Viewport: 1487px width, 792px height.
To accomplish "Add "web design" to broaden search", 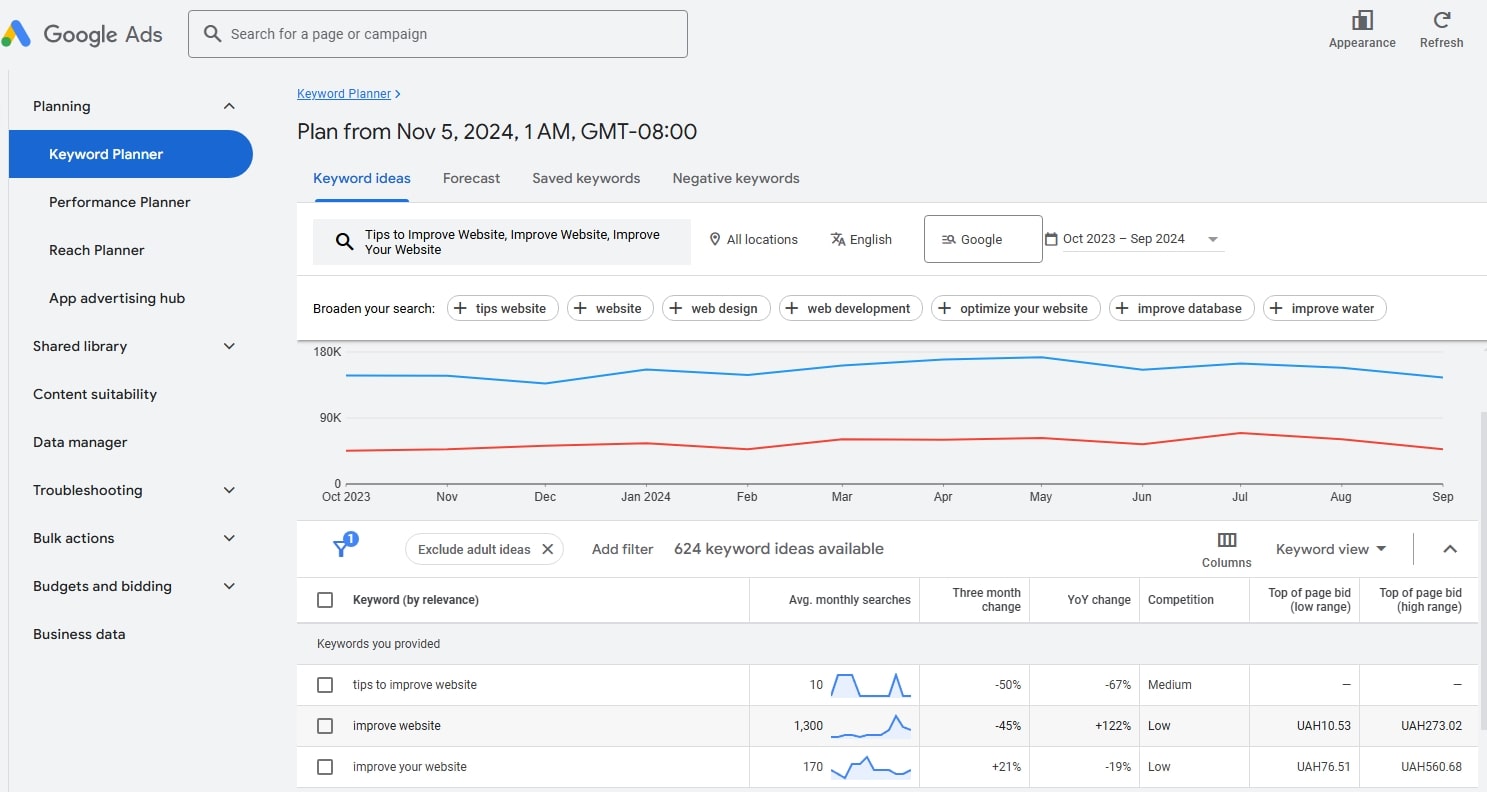I will (716, 308).
